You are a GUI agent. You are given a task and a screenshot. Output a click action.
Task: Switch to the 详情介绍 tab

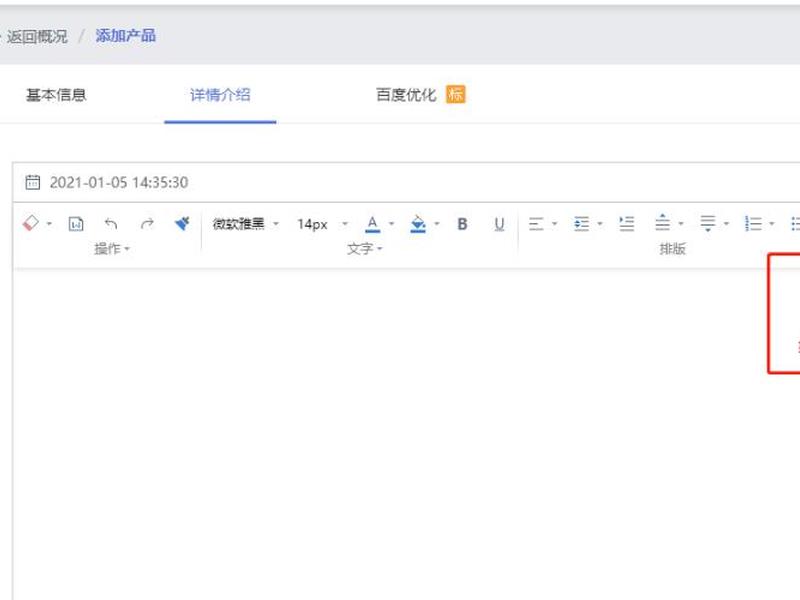pos(220,95)
